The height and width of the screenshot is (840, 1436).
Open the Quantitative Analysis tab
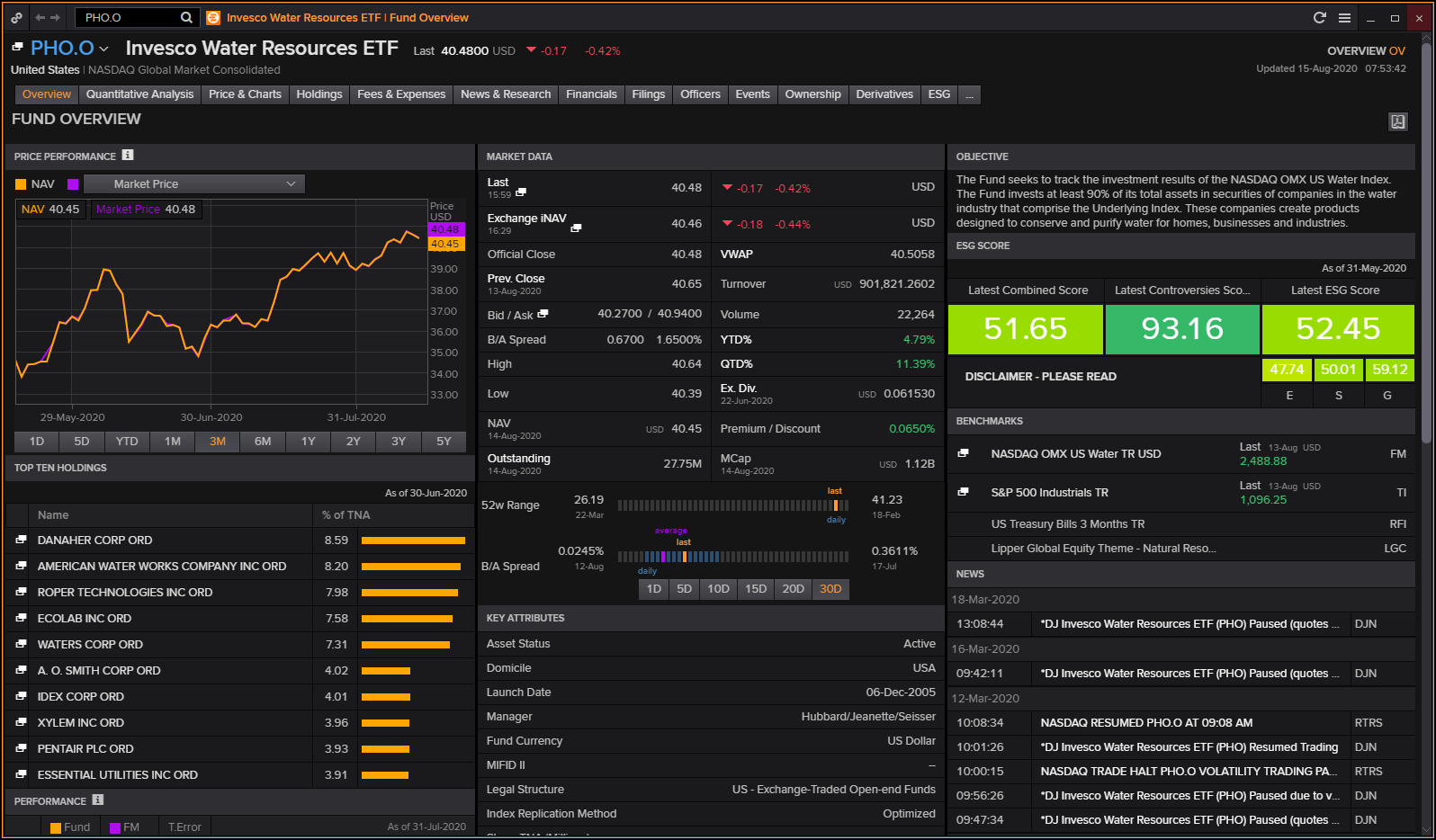139,94
